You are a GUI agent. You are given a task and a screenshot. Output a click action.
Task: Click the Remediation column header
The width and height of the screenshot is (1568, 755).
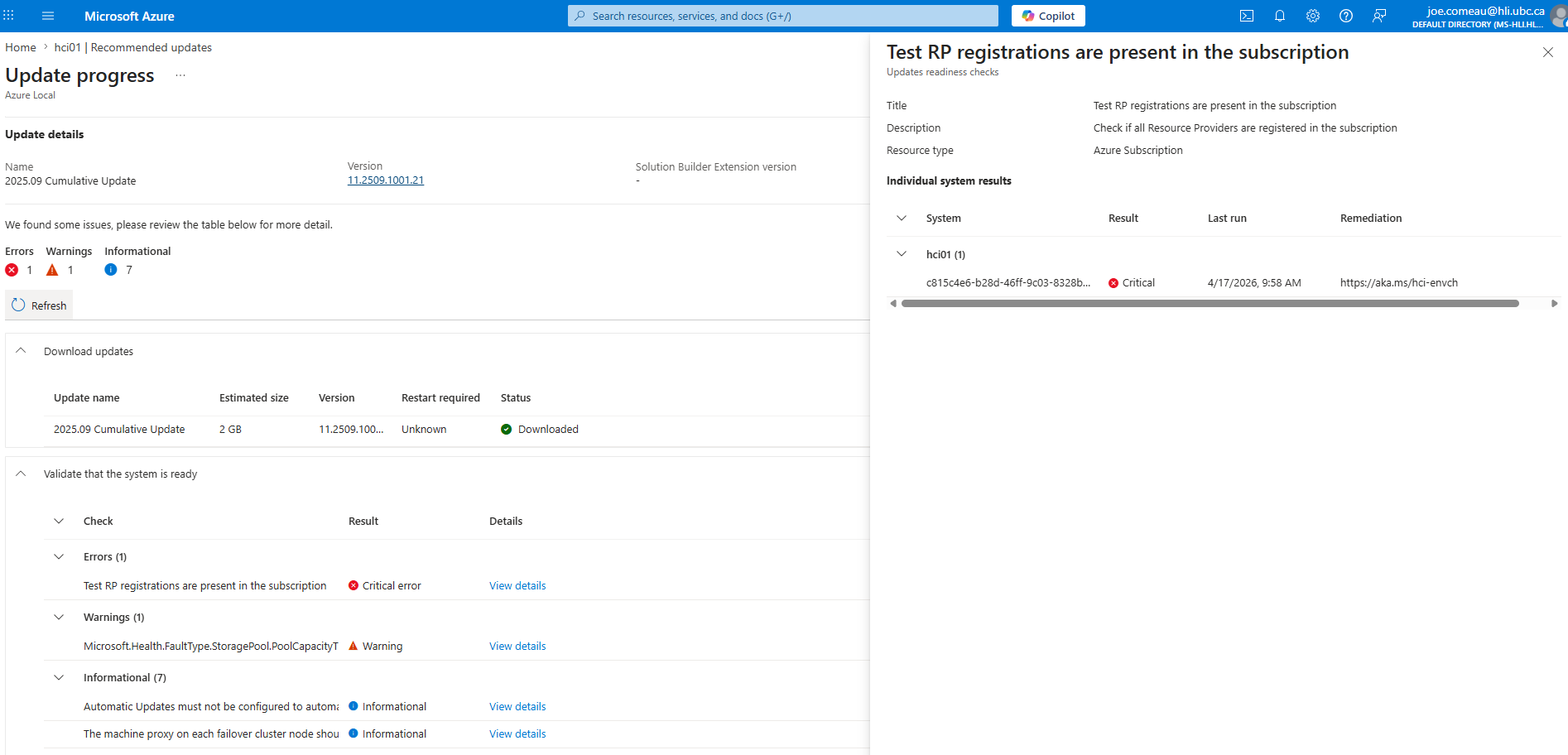[1371, 218]
